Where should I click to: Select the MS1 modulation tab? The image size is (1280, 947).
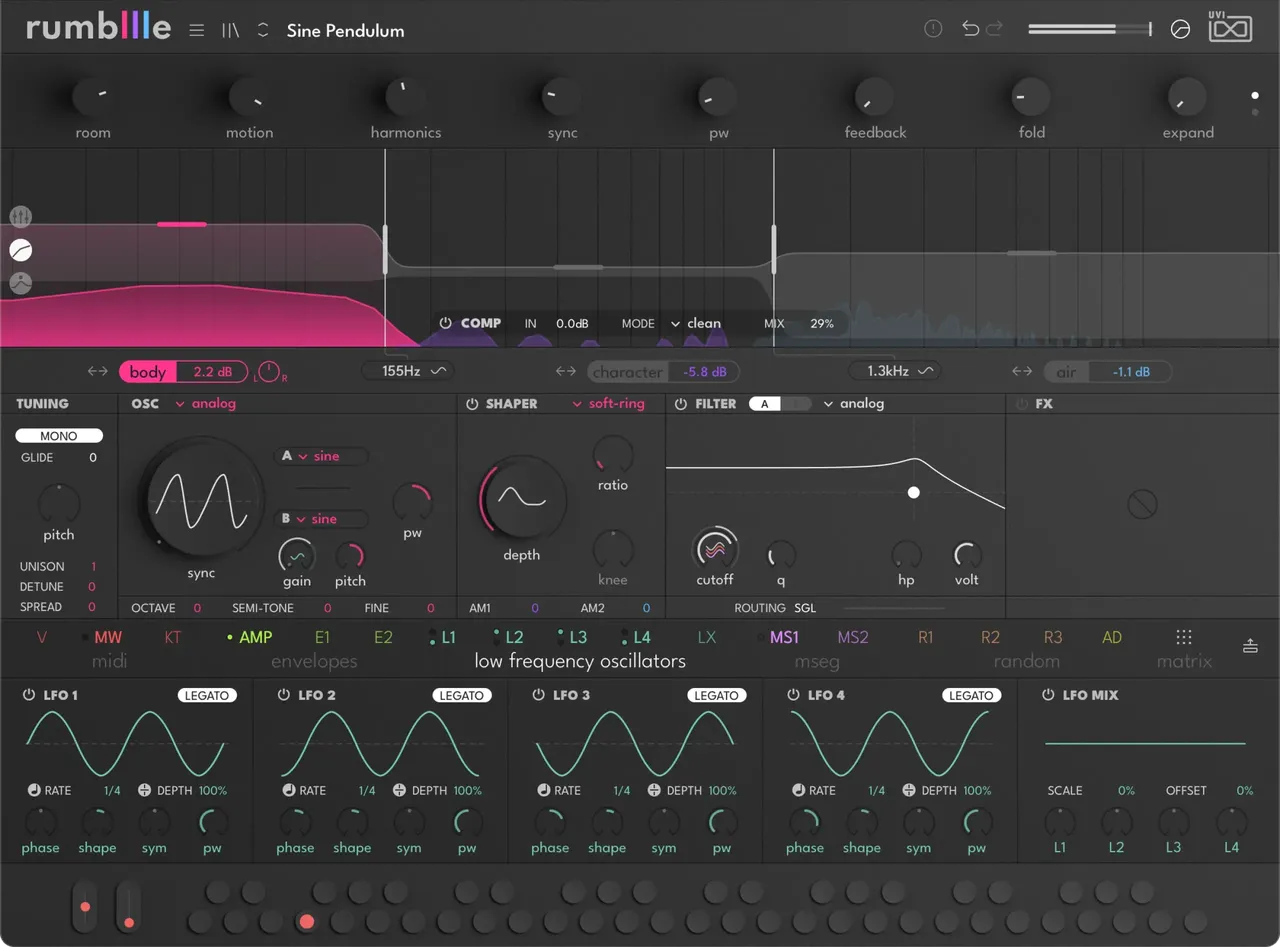coord(784,637)
